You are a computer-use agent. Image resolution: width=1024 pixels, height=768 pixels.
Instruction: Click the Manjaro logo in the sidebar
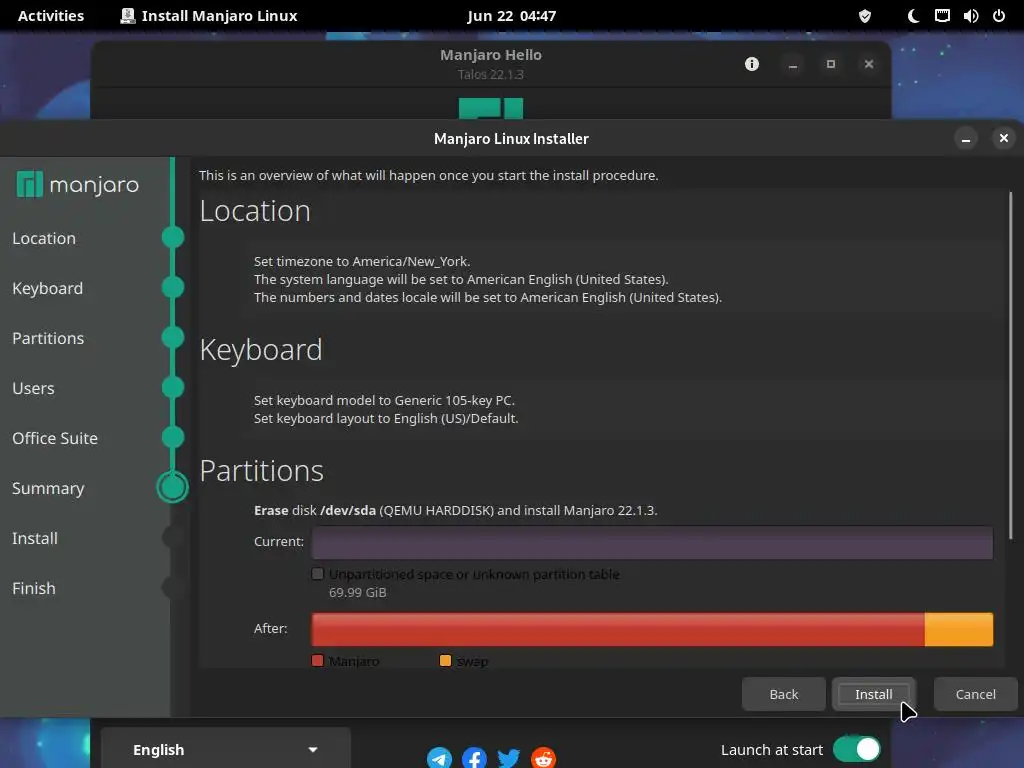pos(78,185)
